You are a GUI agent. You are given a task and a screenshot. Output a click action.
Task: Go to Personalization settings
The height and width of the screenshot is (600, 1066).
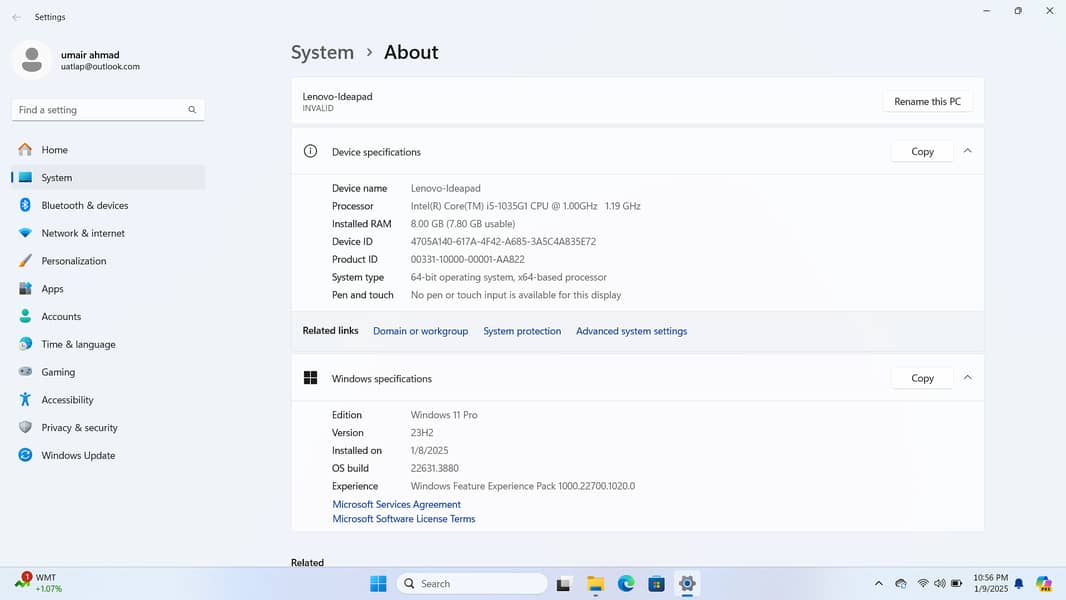[x=73, y=261]
